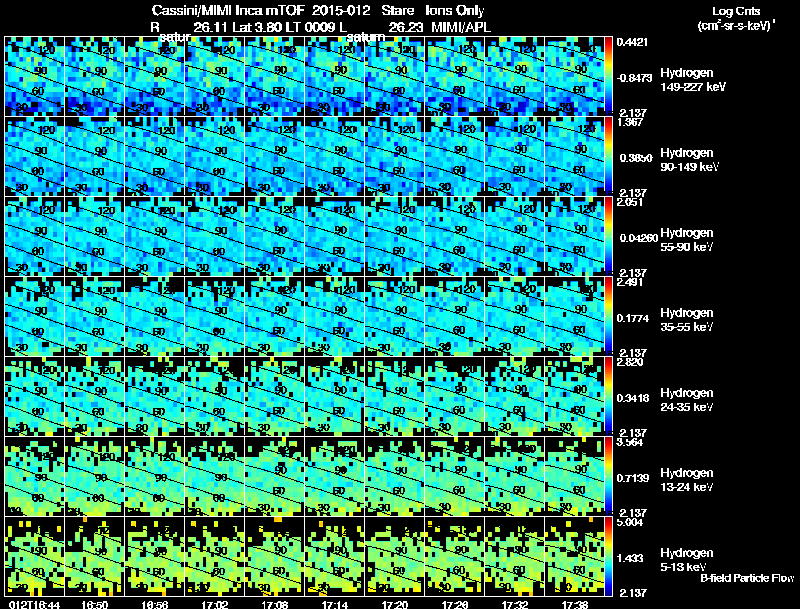The image size is (800, 609).
Task: Click the 17:02 time label
Action: pyautogui.click(x=214, y=605)
